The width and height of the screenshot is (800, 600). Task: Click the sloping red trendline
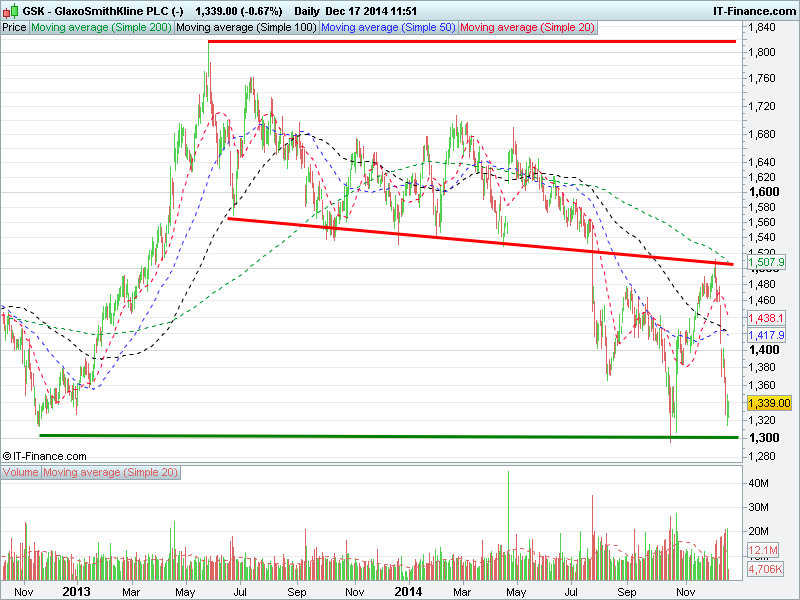pos(480,241)
